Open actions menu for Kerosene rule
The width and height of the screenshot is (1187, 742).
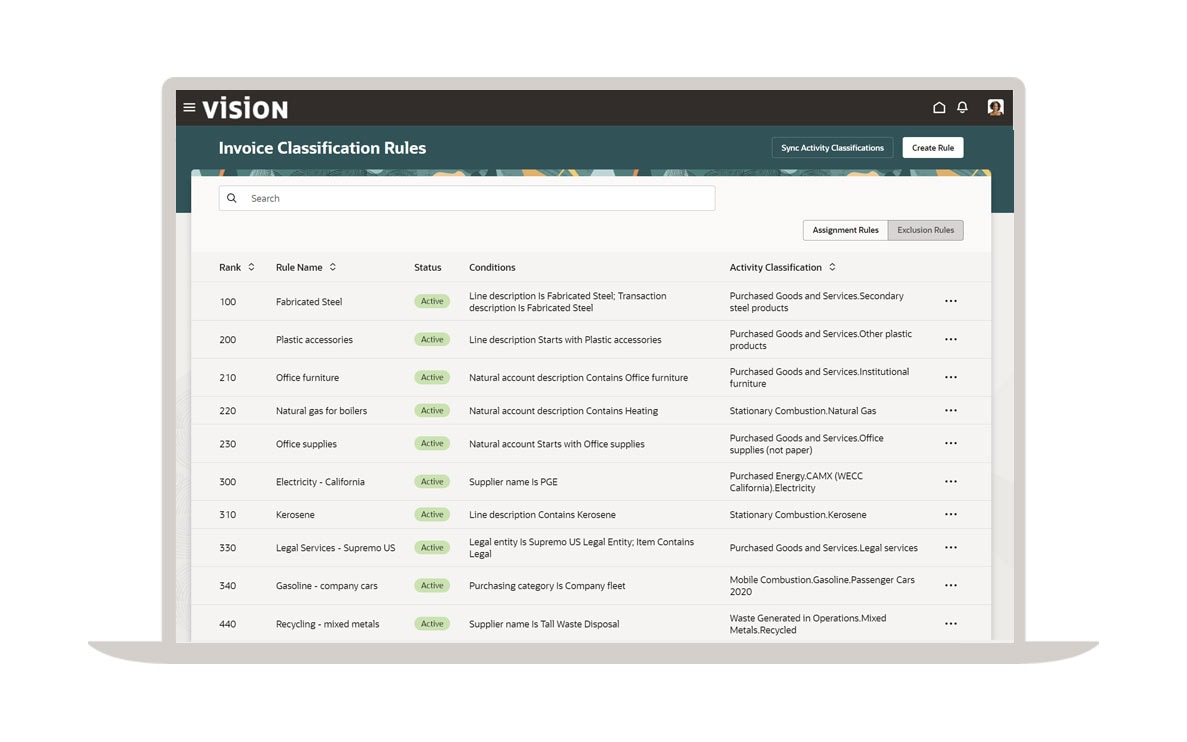pos(950,514)
